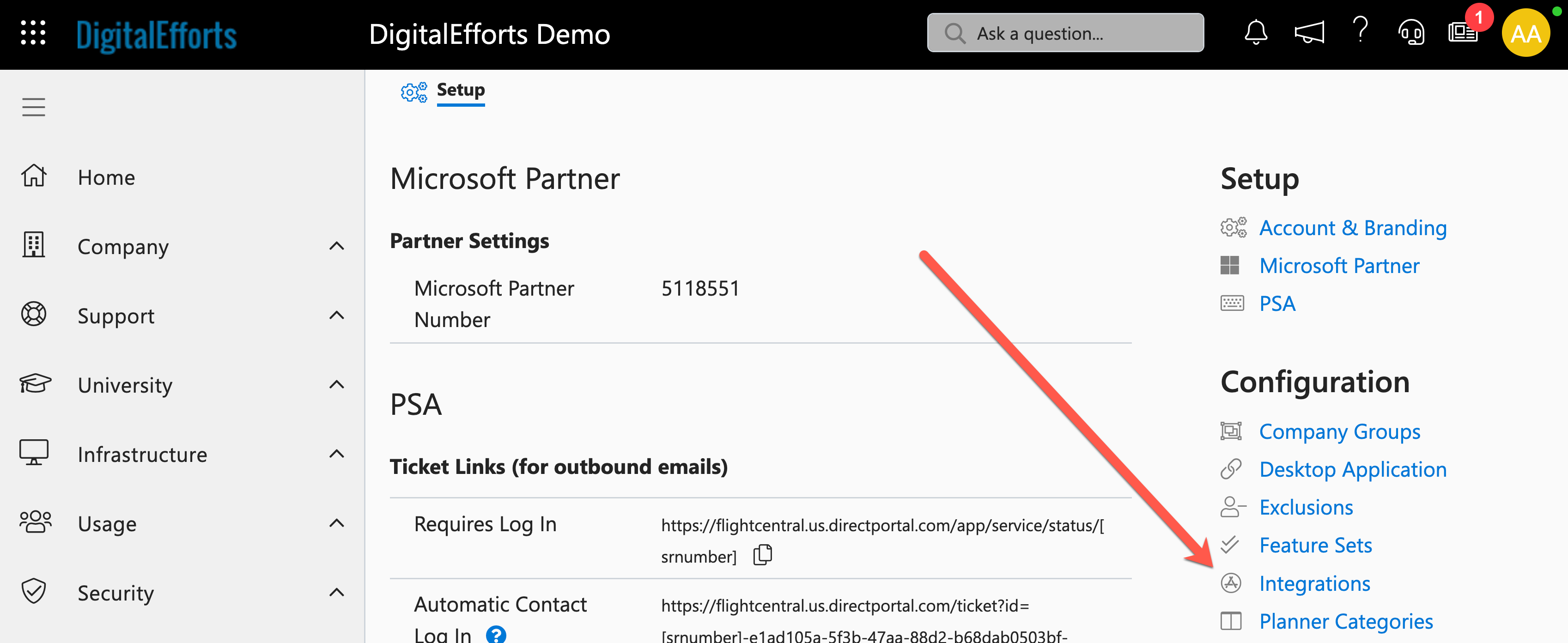Click the Exclusions person icon

(x=1233, y=507)
